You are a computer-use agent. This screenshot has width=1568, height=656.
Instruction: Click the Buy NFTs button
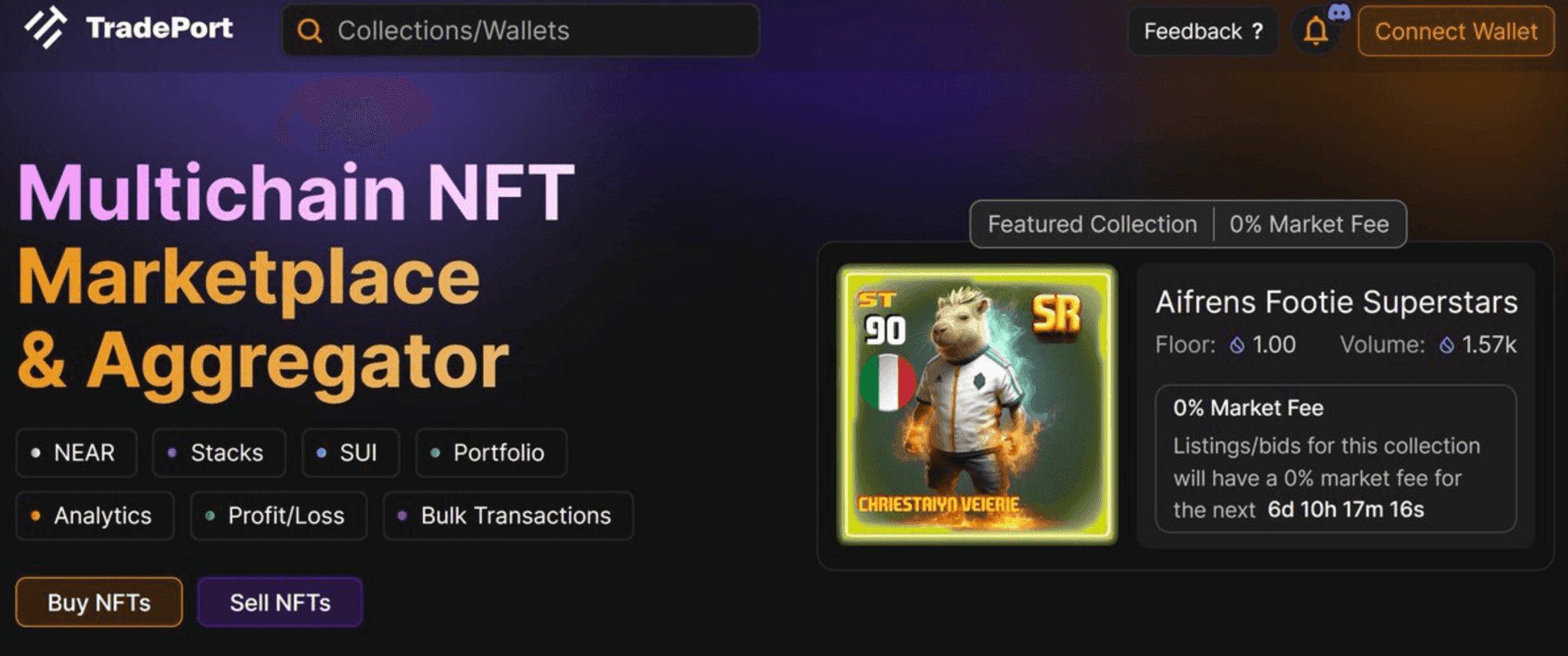99,602
